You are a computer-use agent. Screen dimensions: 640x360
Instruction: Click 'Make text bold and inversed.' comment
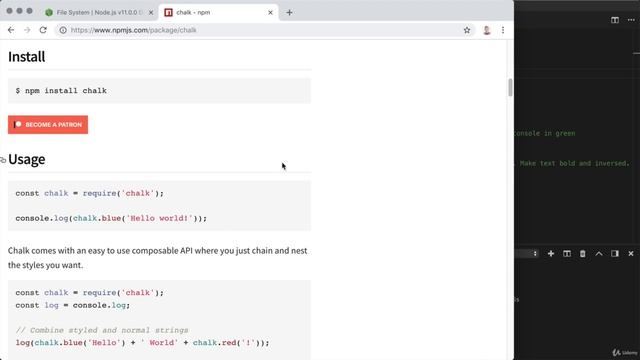574,163
